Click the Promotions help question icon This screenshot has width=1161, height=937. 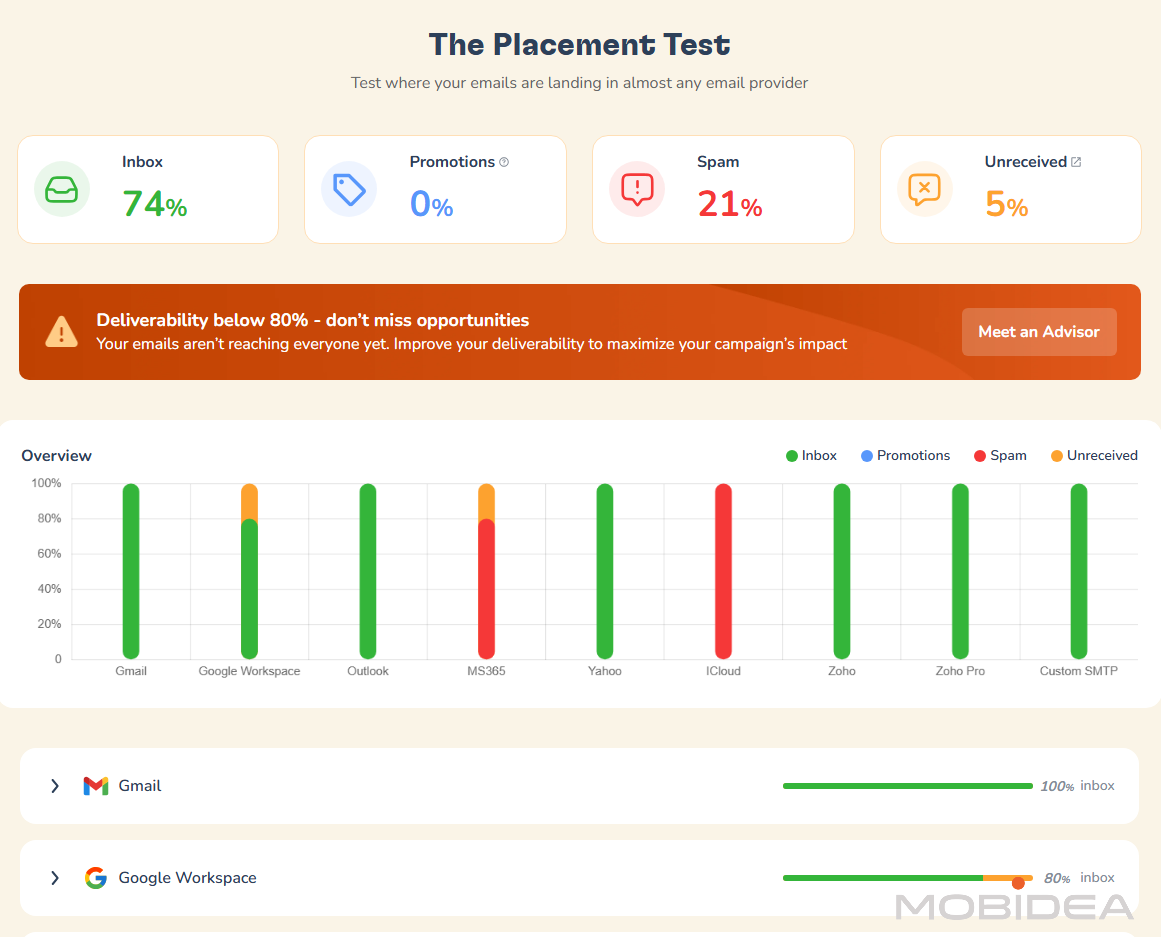point(504,162)
